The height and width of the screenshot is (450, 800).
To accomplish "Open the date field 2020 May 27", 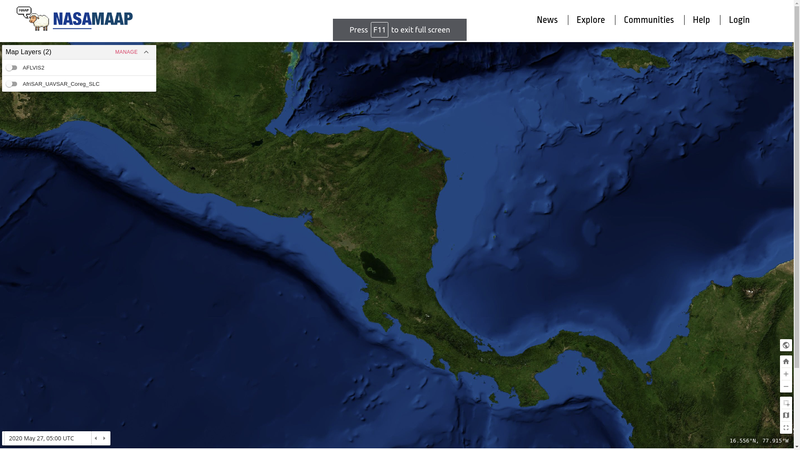I will 47,438.
